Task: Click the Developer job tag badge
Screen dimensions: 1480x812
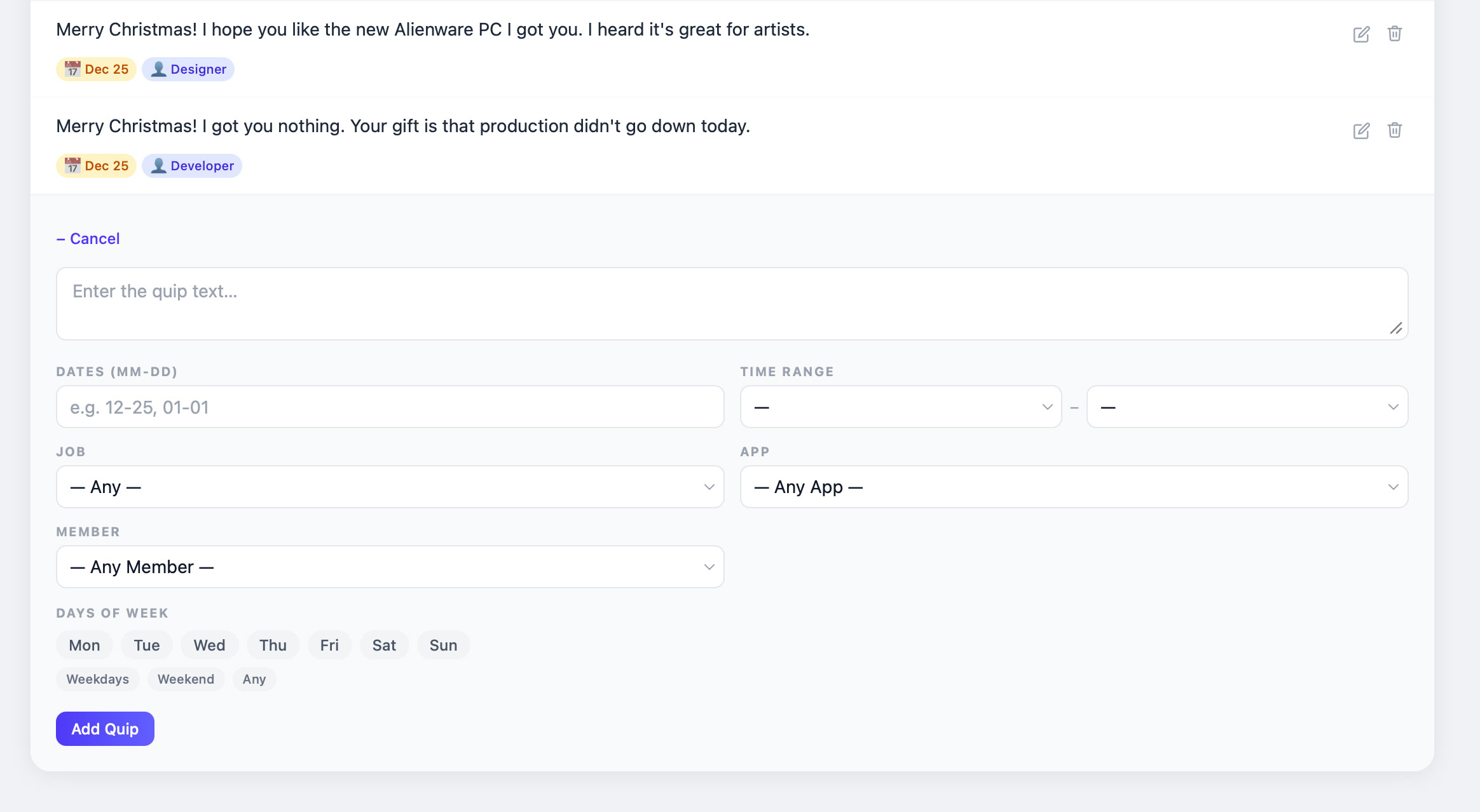Action: coord(192,166)
